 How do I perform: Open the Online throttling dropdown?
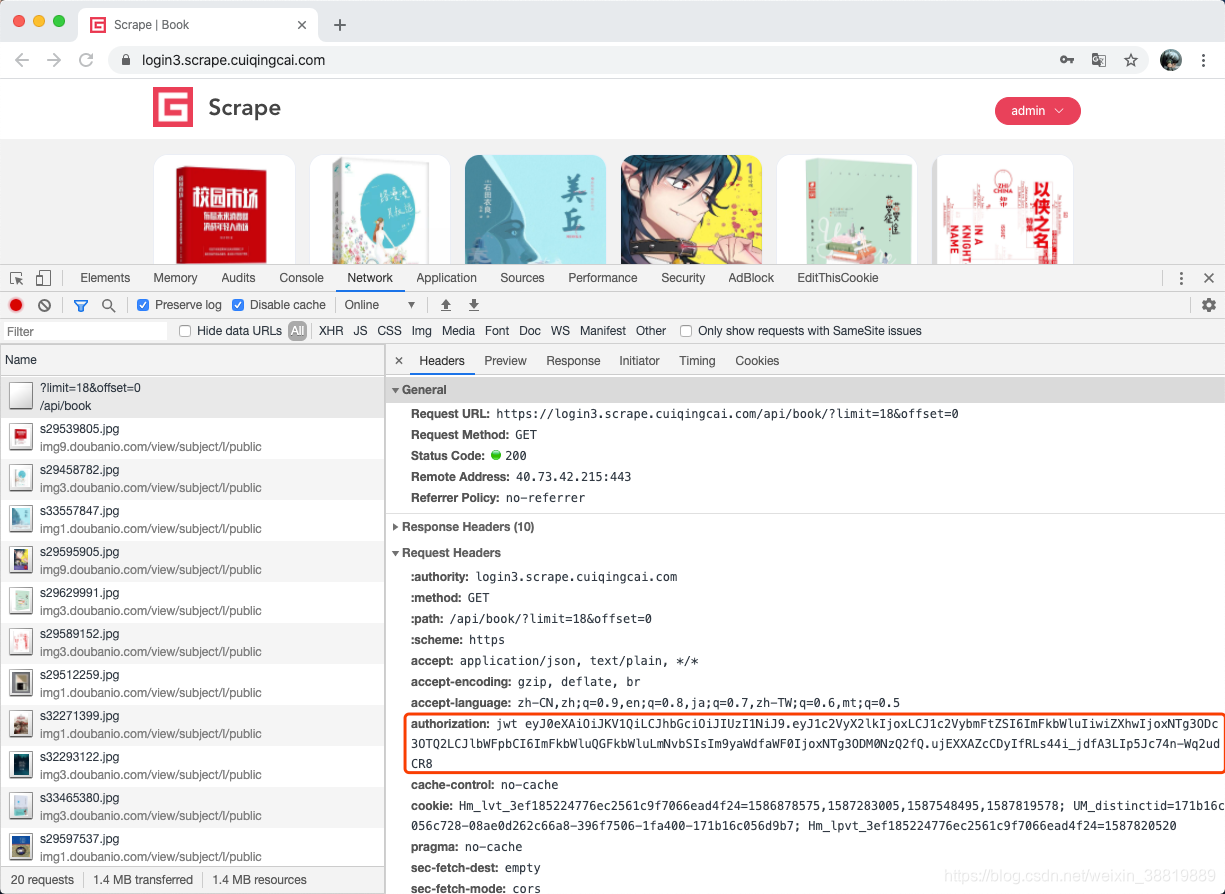[379, 305]
